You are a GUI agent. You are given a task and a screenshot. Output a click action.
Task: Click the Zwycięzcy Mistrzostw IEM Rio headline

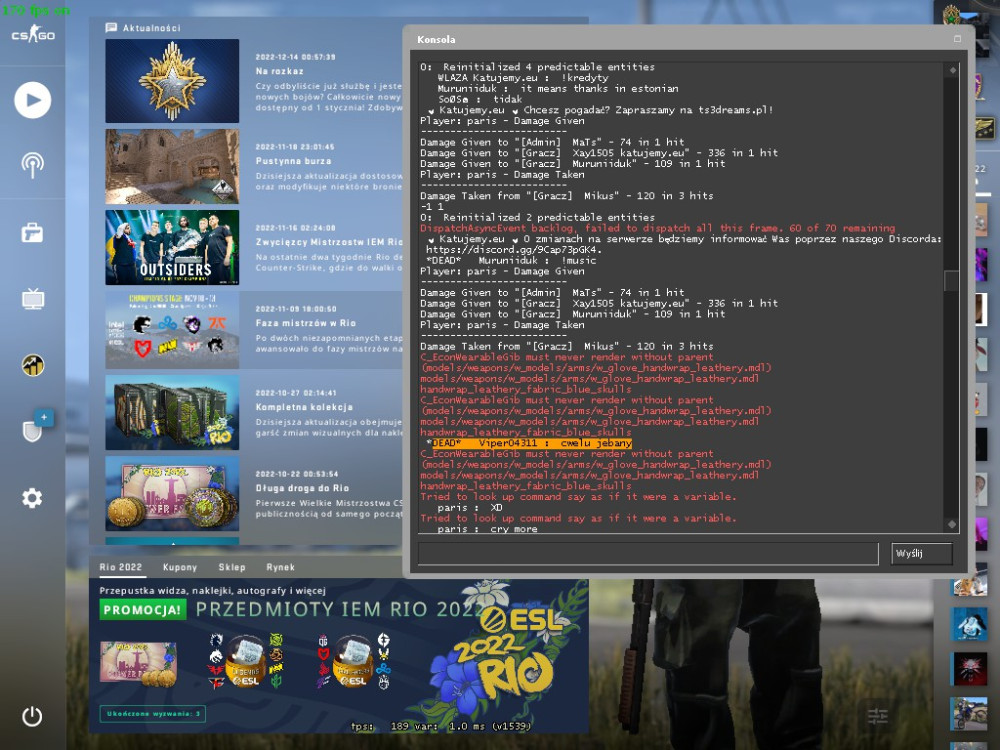329,242
